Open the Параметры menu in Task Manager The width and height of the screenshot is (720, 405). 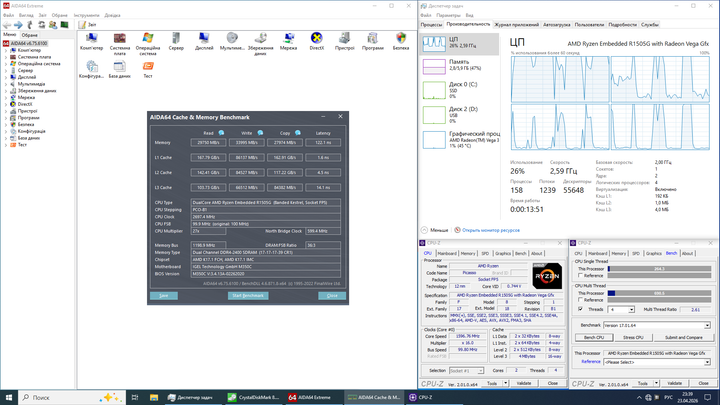coord(448,15)
